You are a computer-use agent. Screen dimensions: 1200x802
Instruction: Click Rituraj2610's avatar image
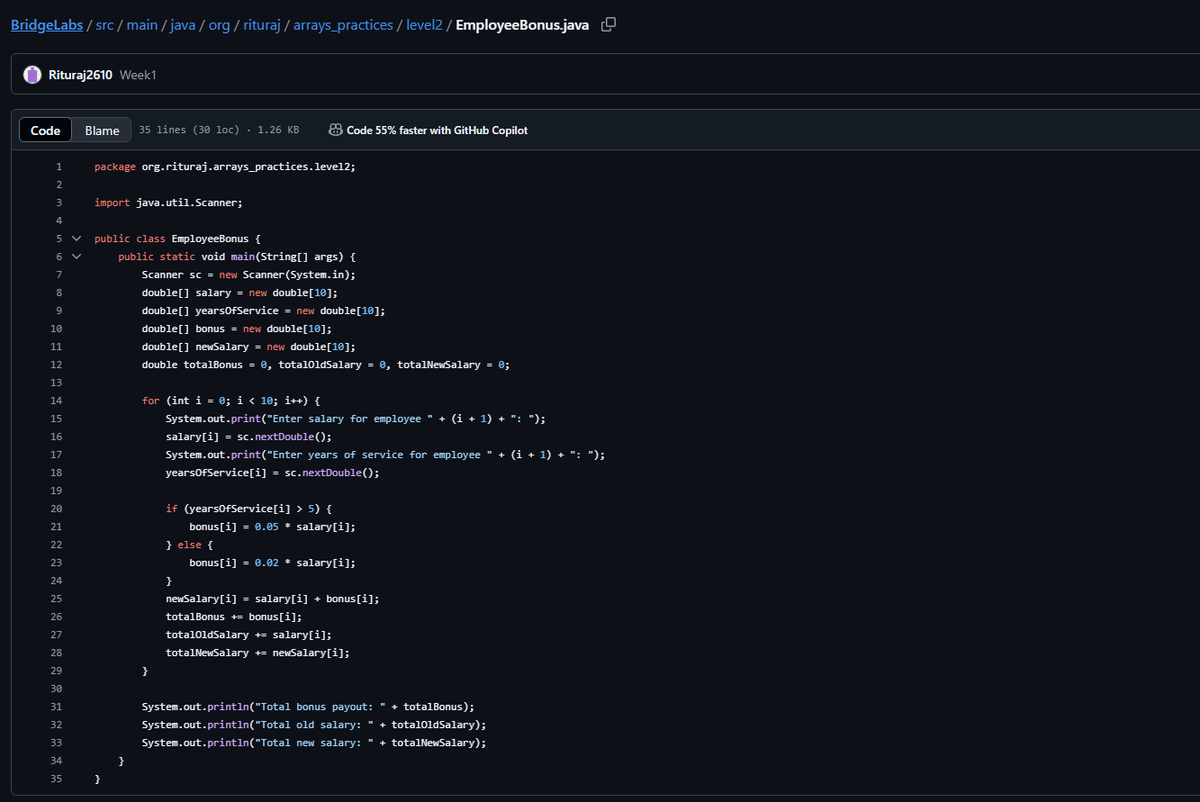32,75
